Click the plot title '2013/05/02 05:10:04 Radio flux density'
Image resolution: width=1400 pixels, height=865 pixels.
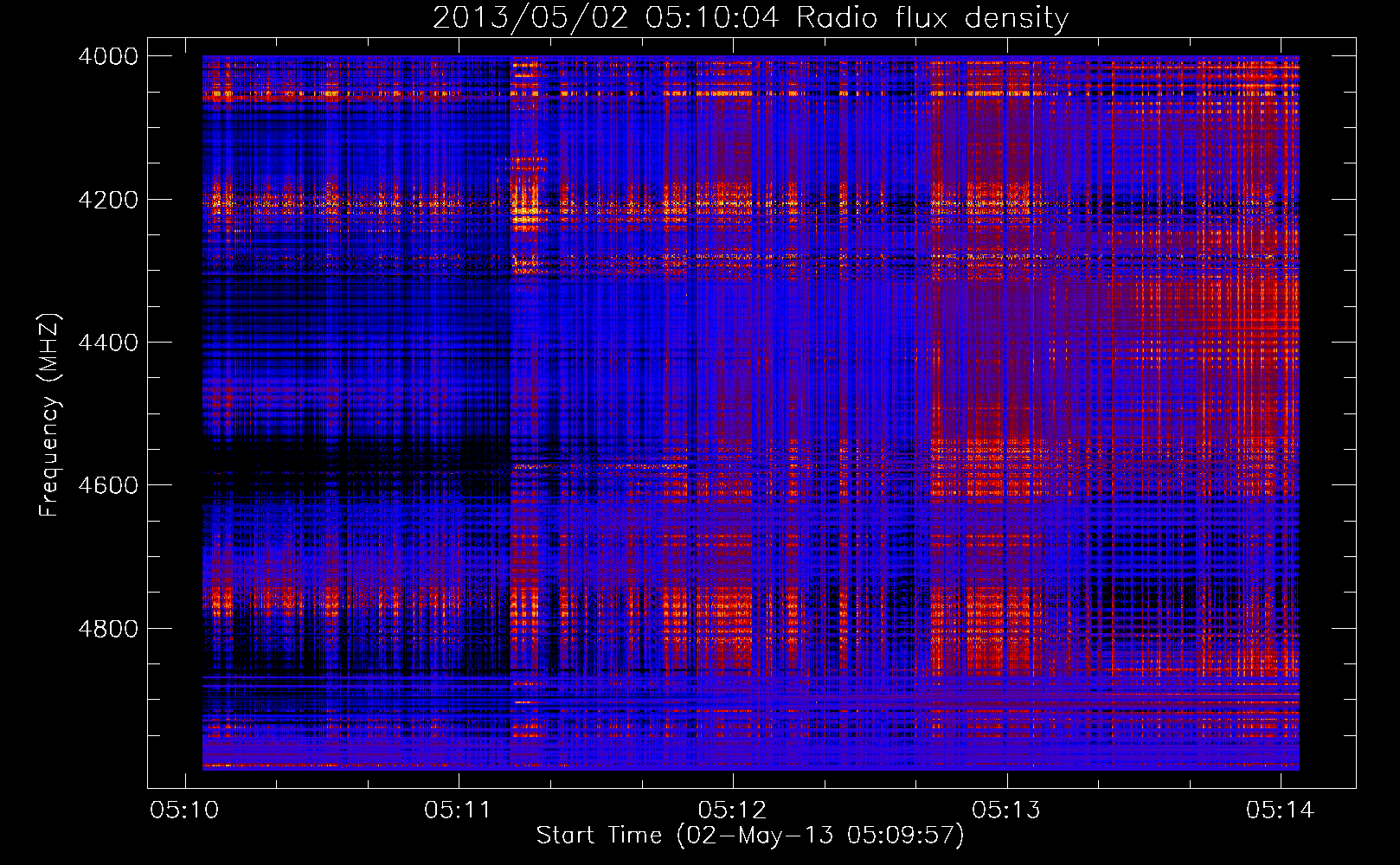click(x=751, y=17)
